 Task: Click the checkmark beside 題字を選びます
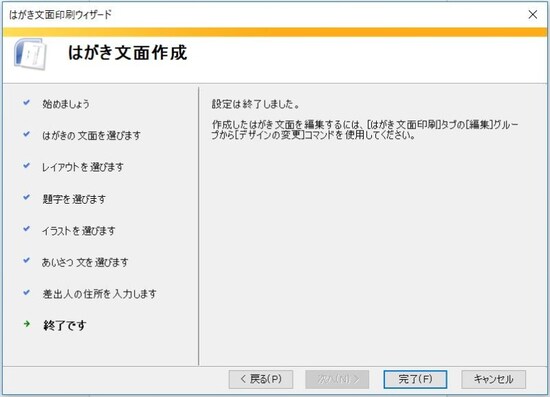click(26, 197)
